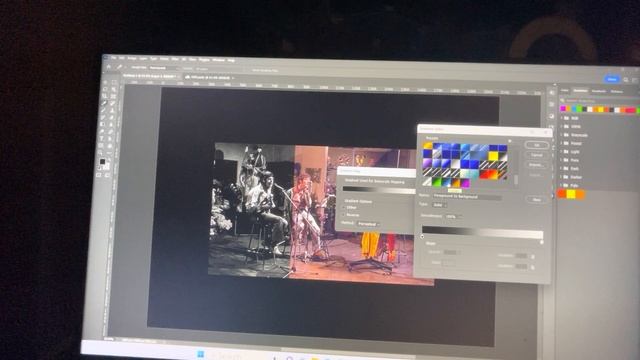640x360 pixels.
Task: Select the highlighted Eyedropper tool
Action: 104,103
